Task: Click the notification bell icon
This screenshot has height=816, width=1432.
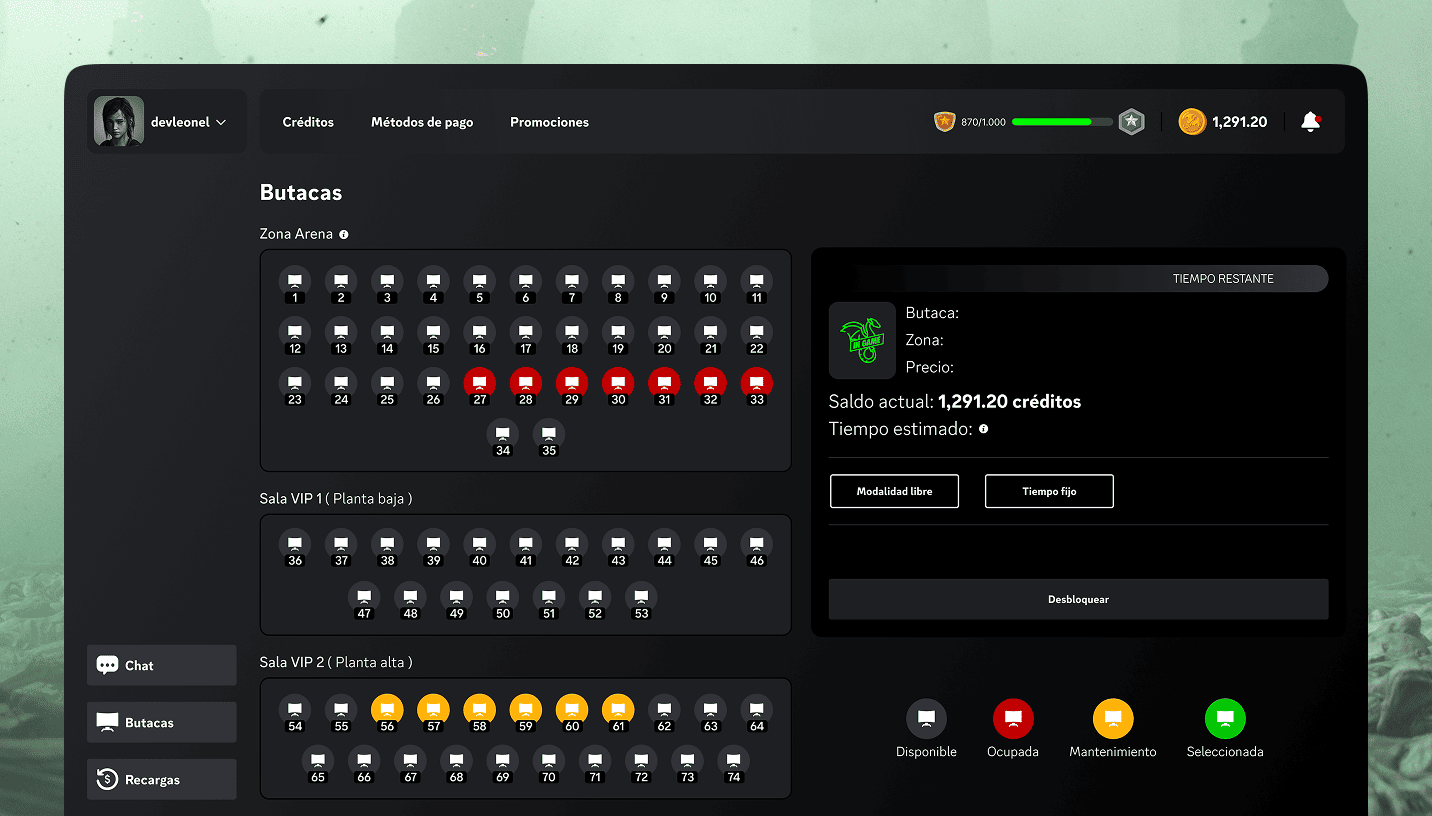Action: (x=1311, y=121)
